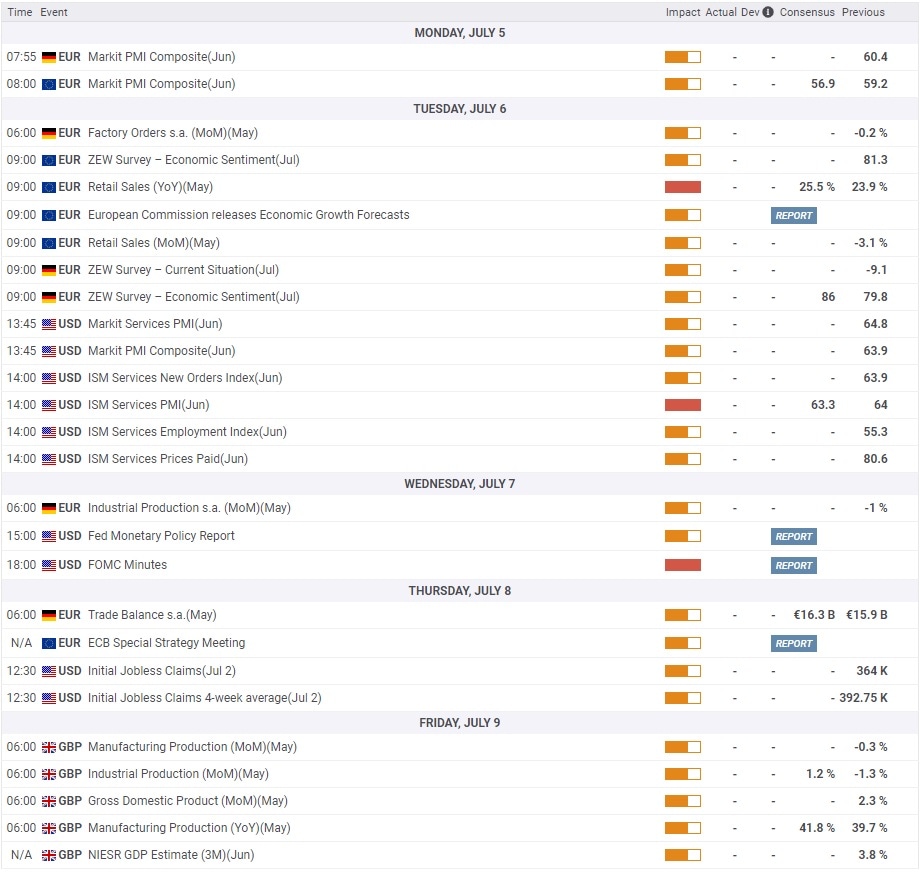Click the German flag beside Trade Balance s.a.

coord(51,615)
